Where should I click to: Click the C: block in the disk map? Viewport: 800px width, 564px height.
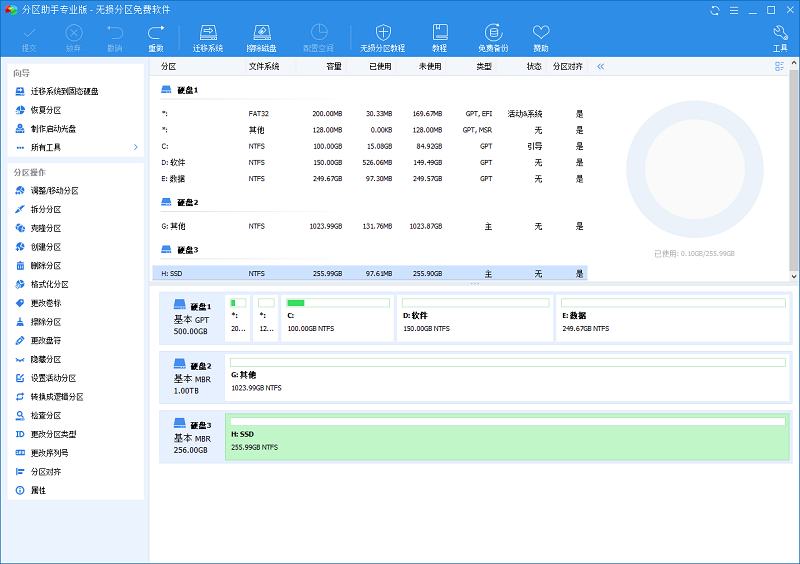point(338,318)
